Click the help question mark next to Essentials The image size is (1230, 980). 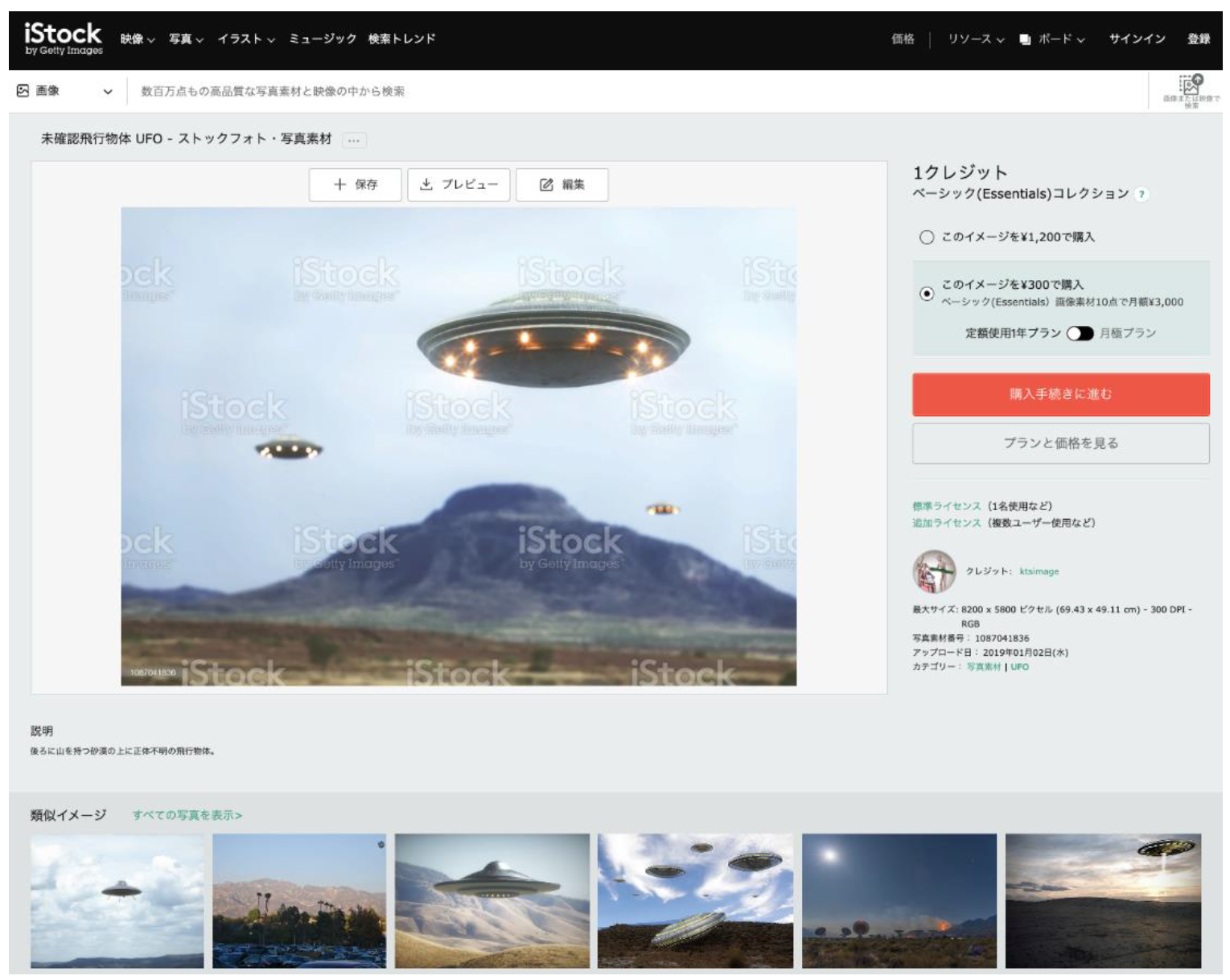point(1142,195)
